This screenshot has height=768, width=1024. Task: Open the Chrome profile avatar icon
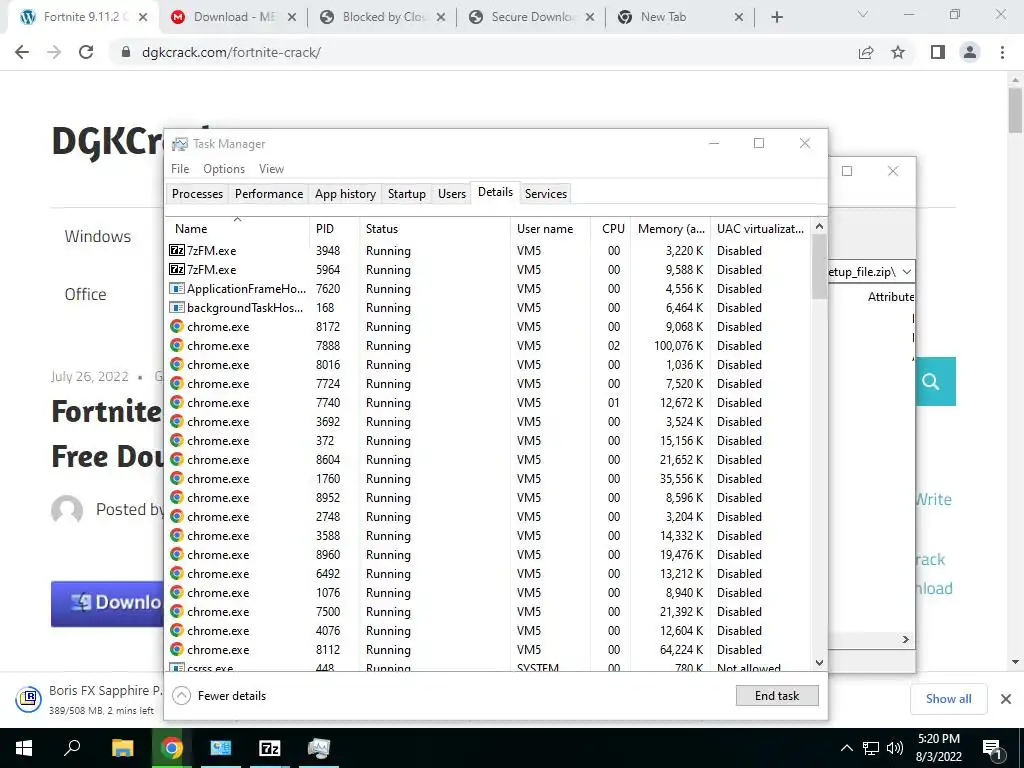(x=970, y=52)
